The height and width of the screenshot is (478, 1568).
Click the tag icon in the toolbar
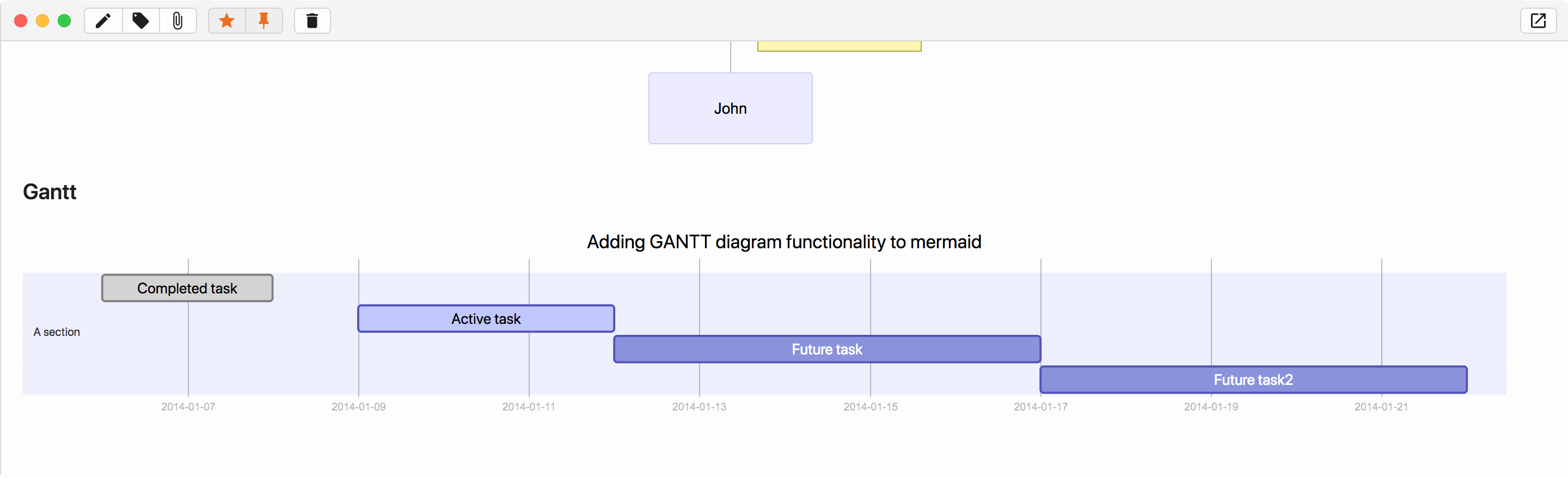(140, 21)
